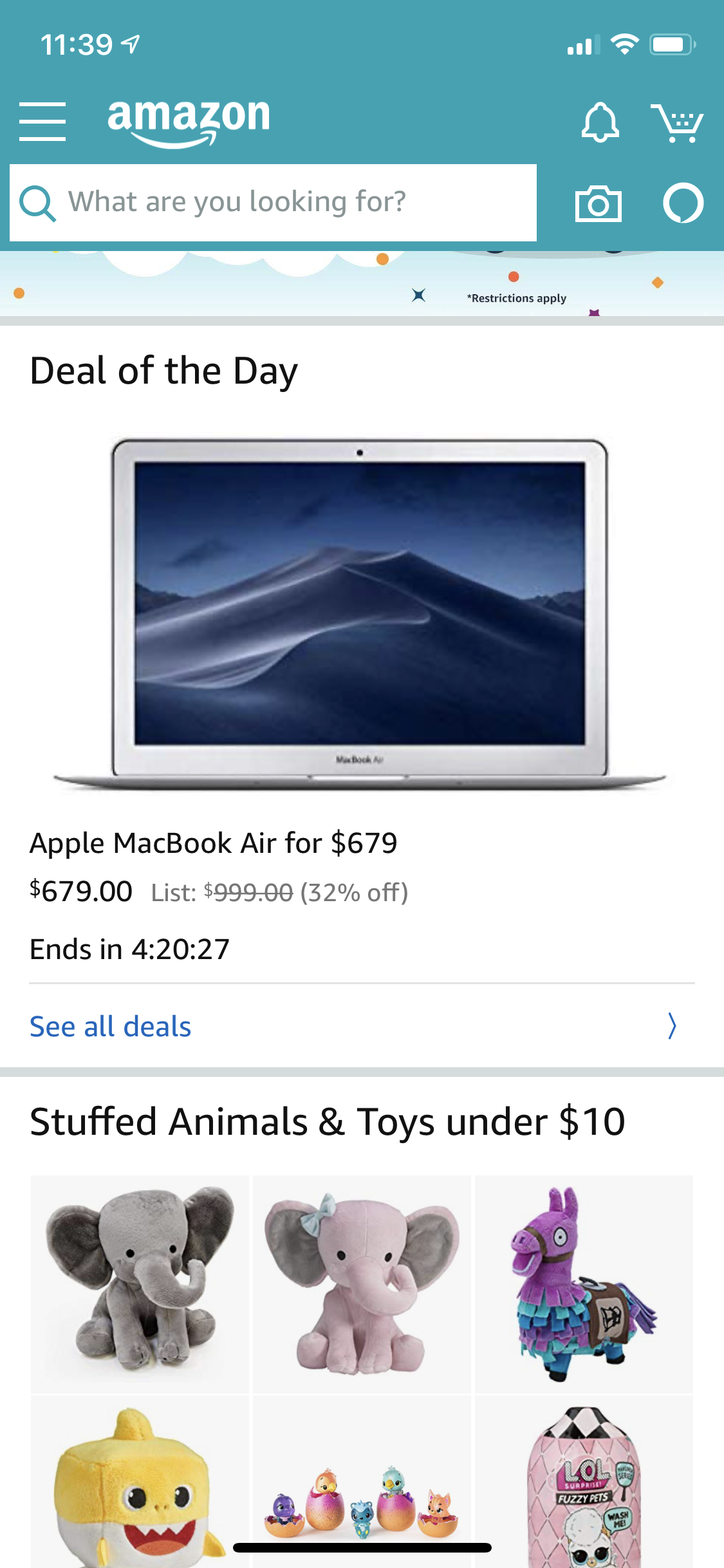Screen dimensions: 724x1568
Task: Open Apple MacBook Air deal title
Action: coord(214,843)
